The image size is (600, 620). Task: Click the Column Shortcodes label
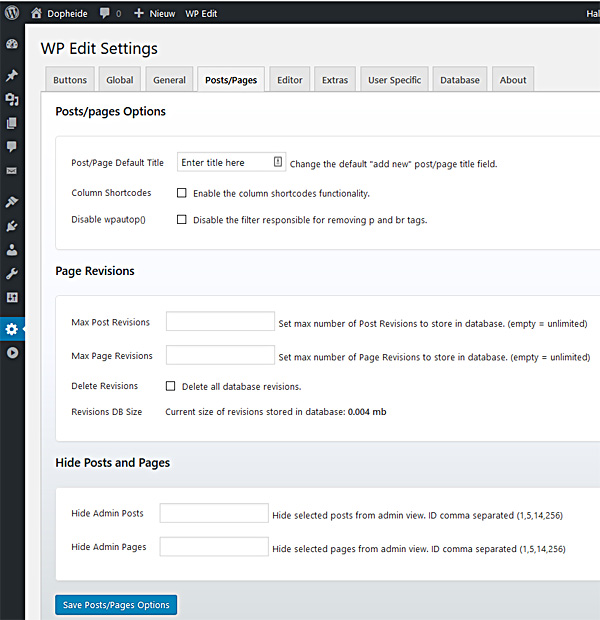(x=111, y=193)
